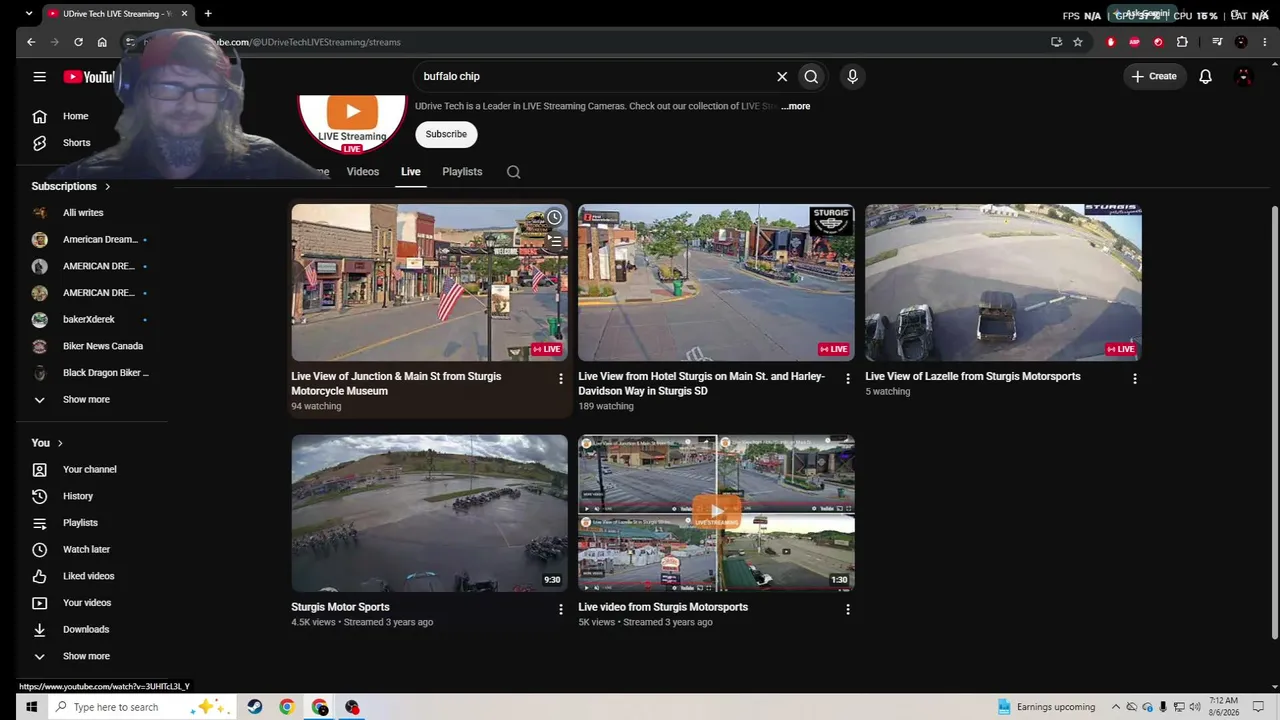The width and height of the screenshot is (1280, 720).
Task: Open a new browser tab
Action: tap(208, 14)
